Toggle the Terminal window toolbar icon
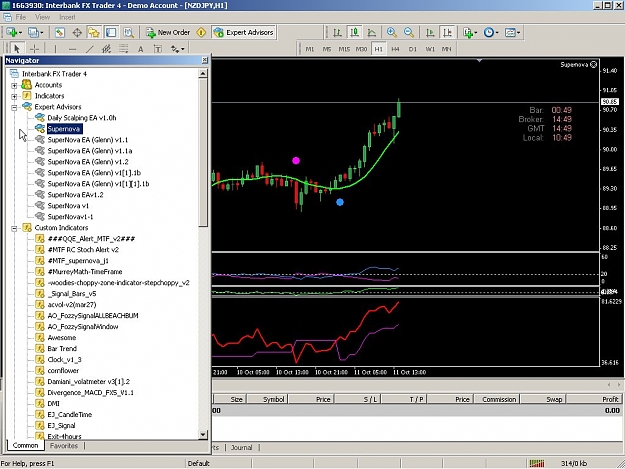The height and width of the screenshot is (469, 625). [111, 32]
